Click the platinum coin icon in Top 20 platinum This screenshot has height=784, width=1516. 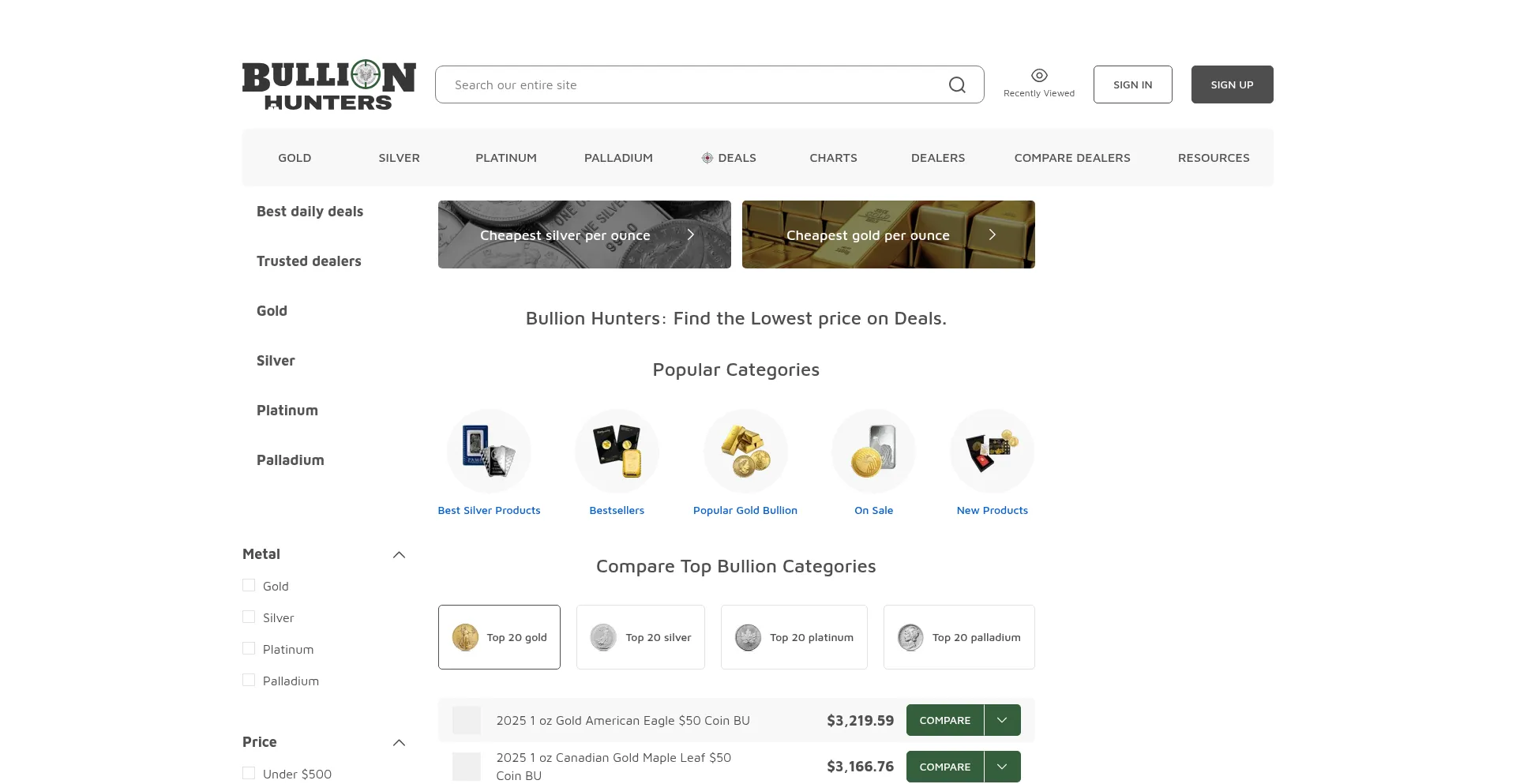[748, 637]
